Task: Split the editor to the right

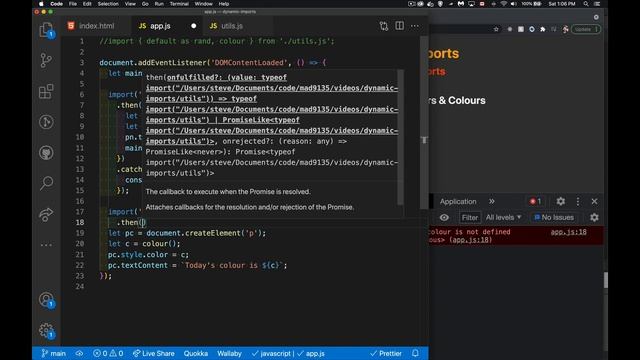Action: [400, 26]
